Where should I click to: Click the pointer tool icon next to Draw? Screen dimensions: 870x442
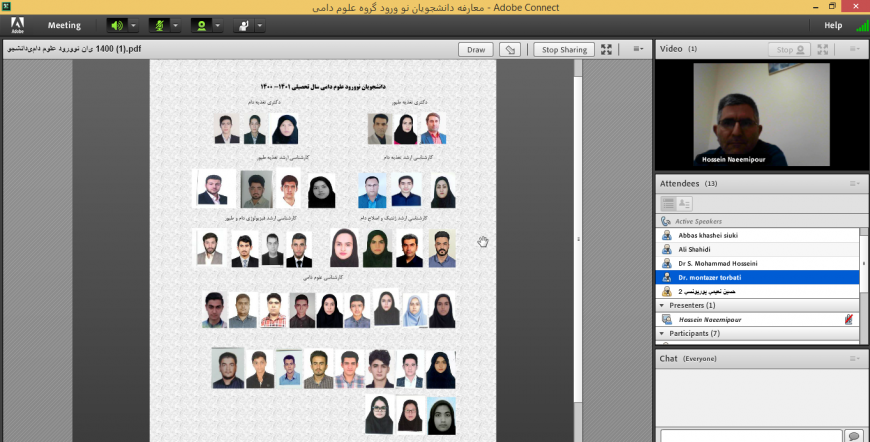(x=509, y=49)
